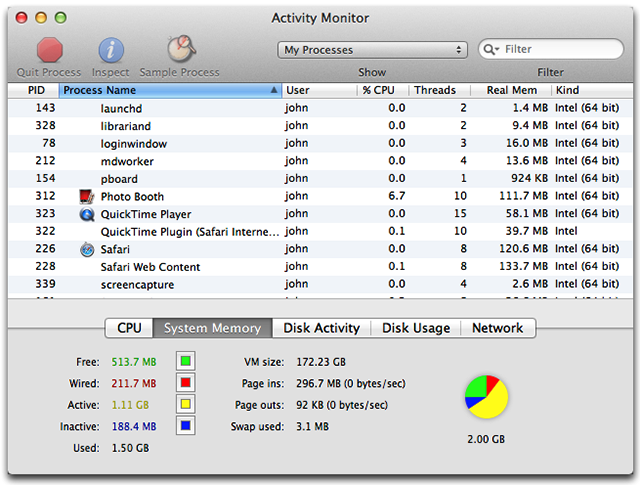Image resolution: width=640 pixels, height=485 pixels.
Task: Open the blue Inspect info icon
Action: click(x=111, y=50)
